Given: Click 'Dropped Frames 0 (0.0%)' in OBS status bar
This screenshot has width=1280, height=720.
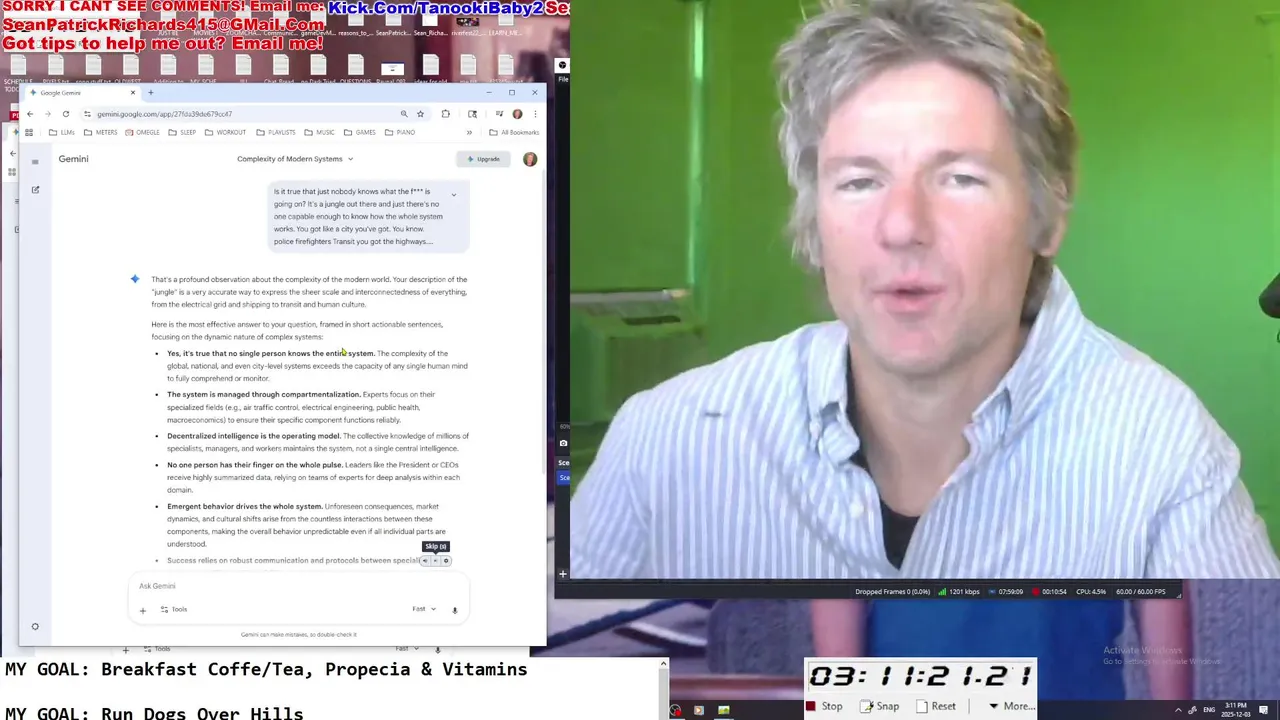Looking at the screenshot, I should [890, 592].
